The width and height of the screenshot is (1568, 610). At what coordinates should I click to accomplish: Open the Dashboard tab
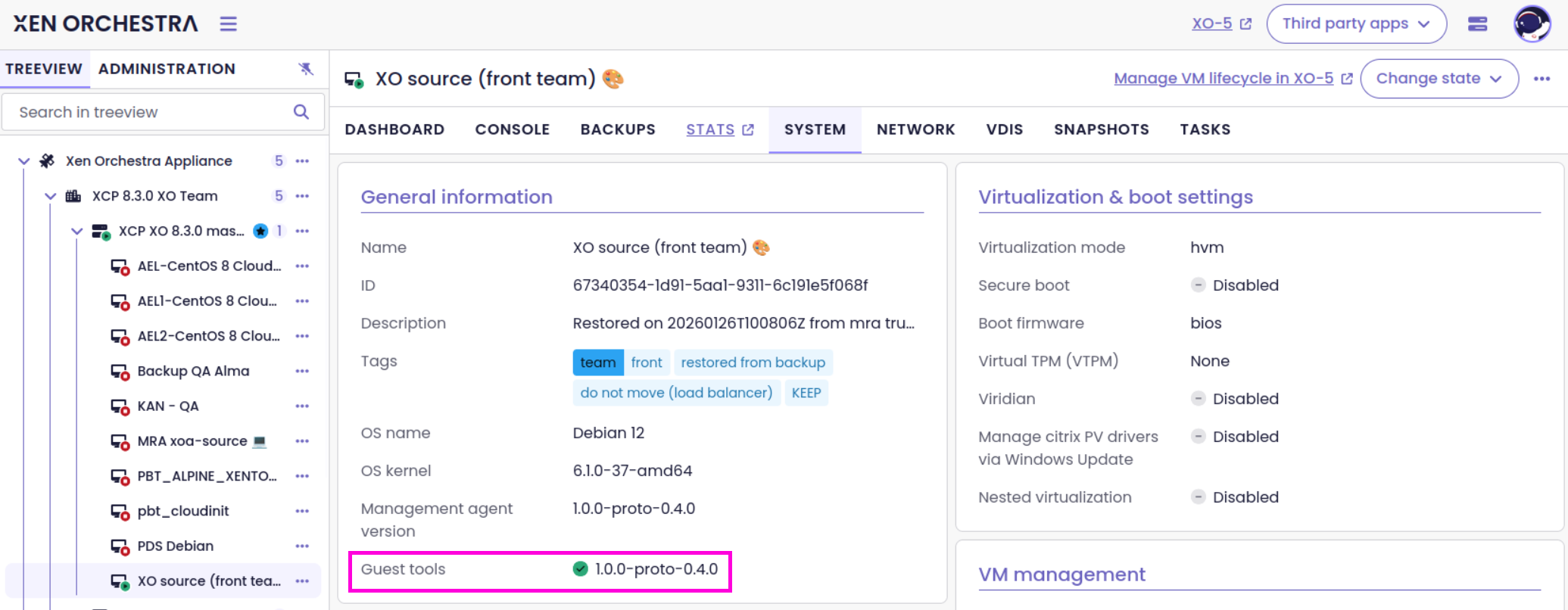394,129
